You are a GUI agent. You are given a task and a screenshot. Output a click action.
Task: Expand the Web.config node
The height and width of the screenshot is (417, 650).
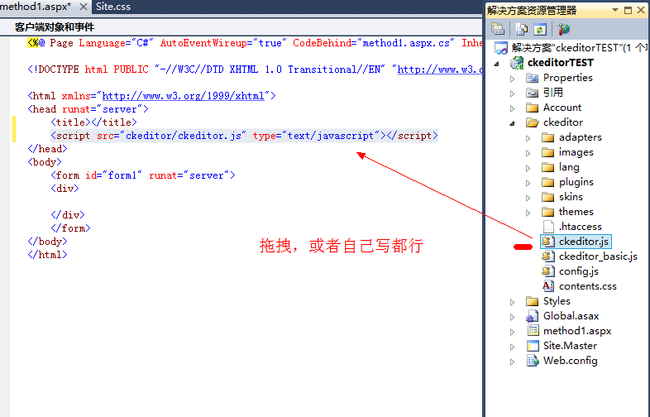512,361
